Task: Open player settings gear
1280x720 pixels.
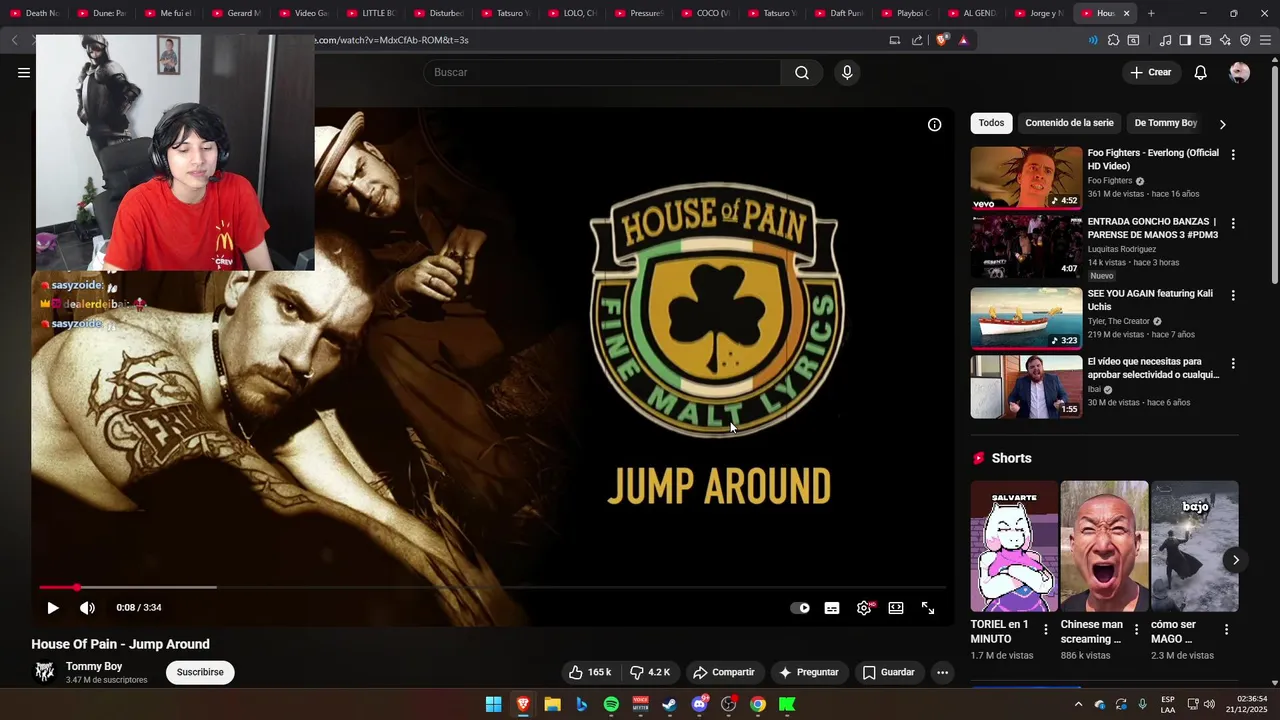Action: [x=864, y=607]
